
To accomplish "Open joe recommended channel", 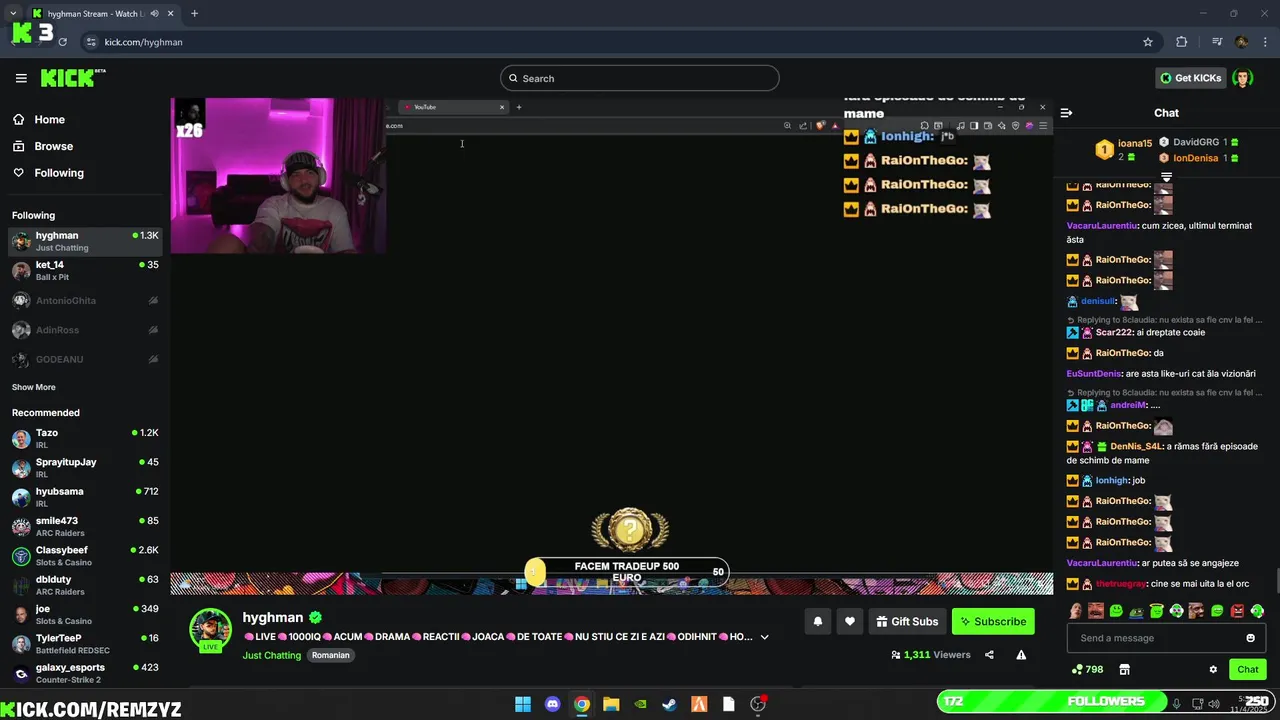I will pos(85,614).
